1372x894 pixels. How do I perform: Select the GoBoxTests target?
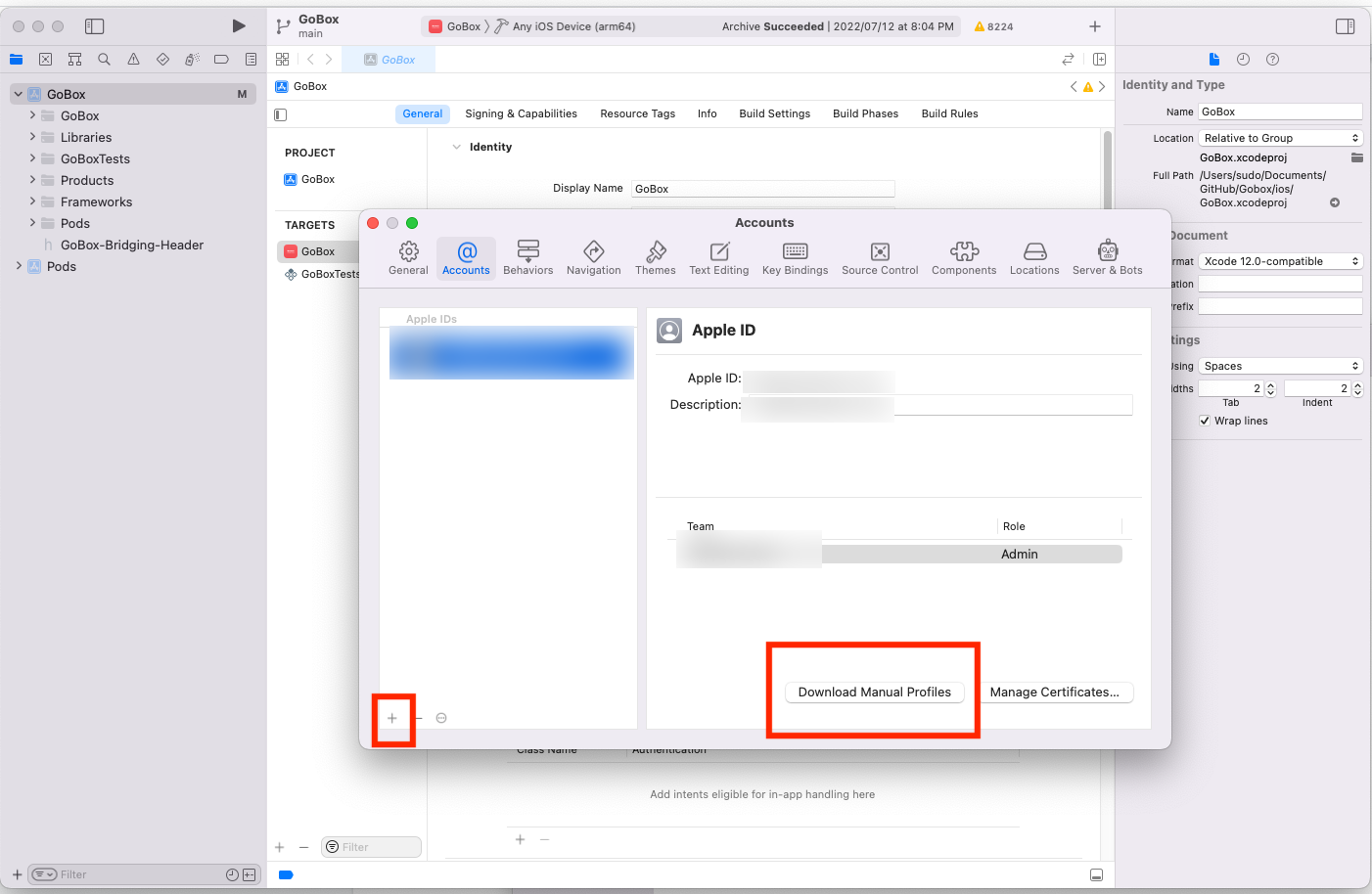322,274
